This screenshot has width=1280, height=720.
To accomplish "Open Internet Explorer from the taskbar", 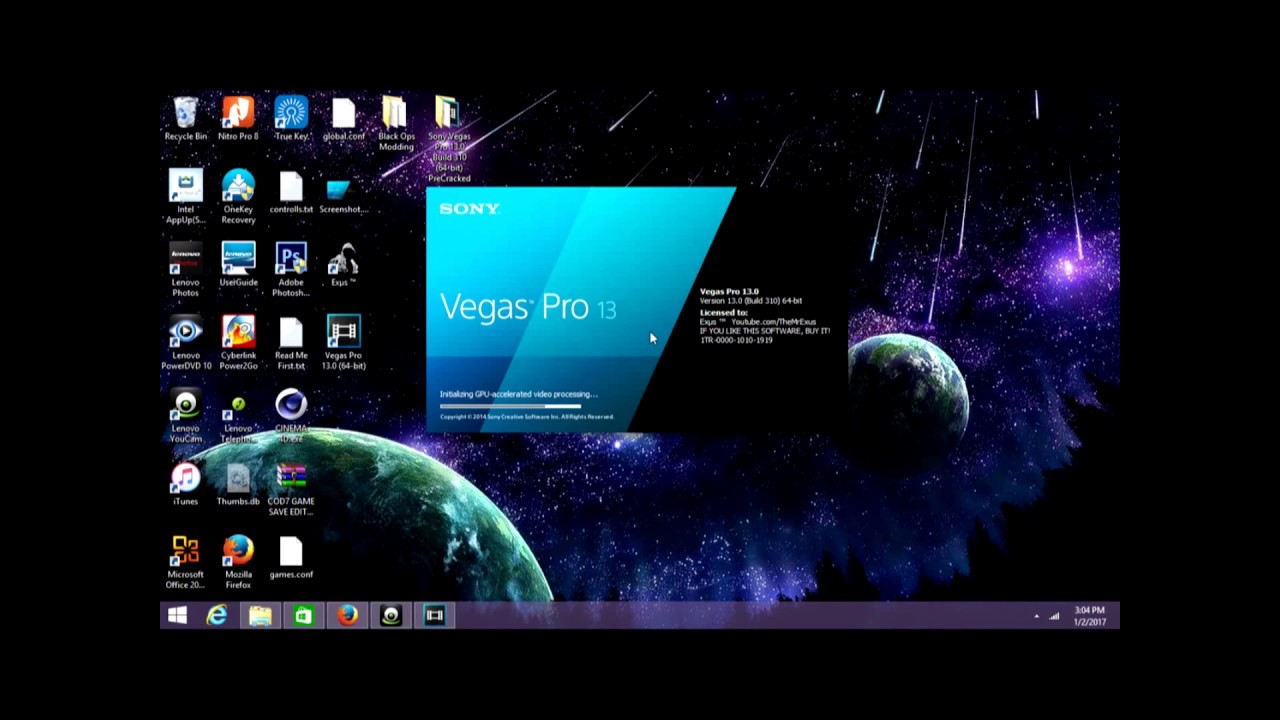I will click(x=217, y=616).
